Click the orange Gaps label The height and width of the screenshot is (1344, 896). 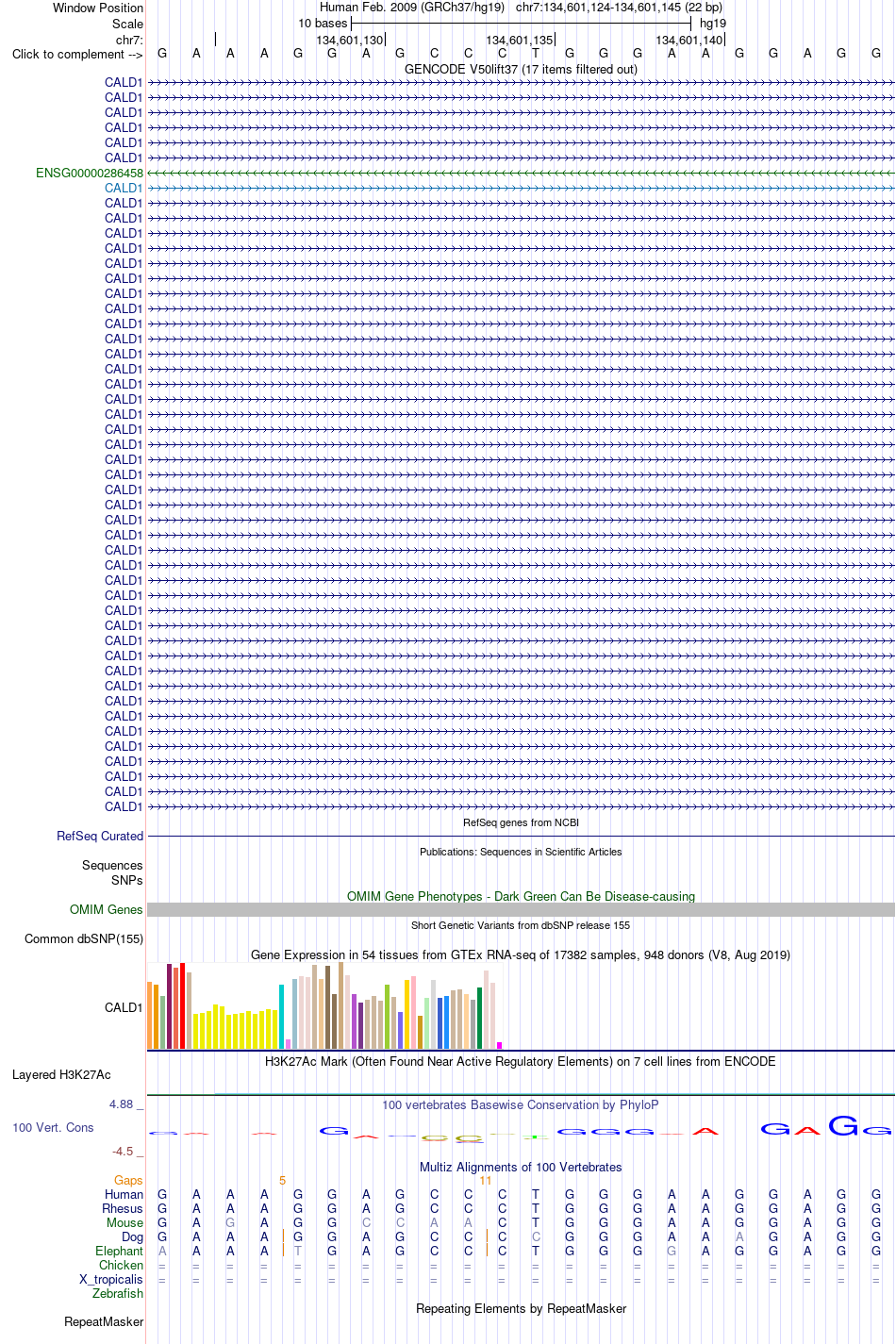(128, 1180)
